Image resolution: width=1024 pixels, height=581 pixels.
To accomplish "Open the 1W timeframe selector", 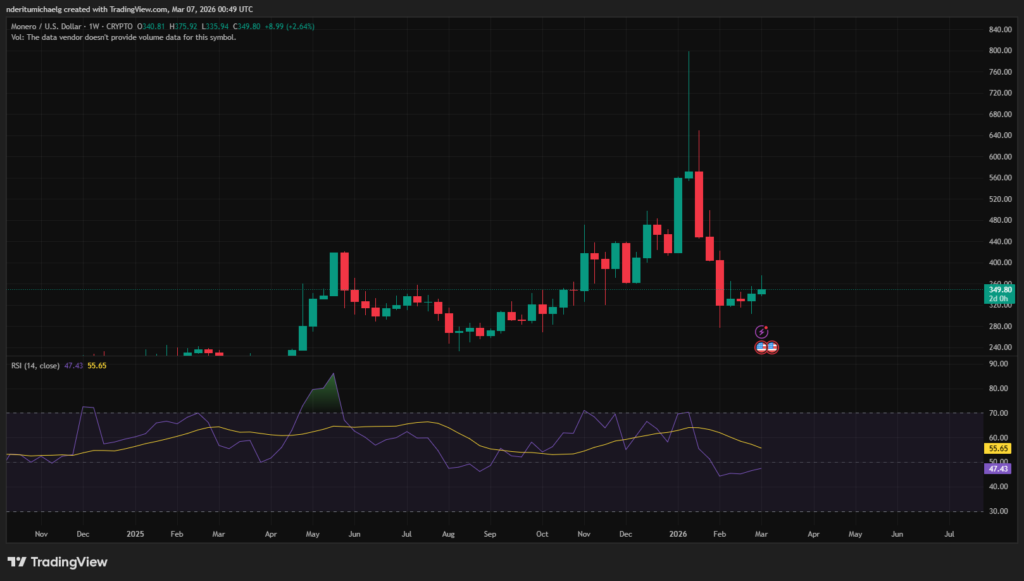I will coord(93,26).
